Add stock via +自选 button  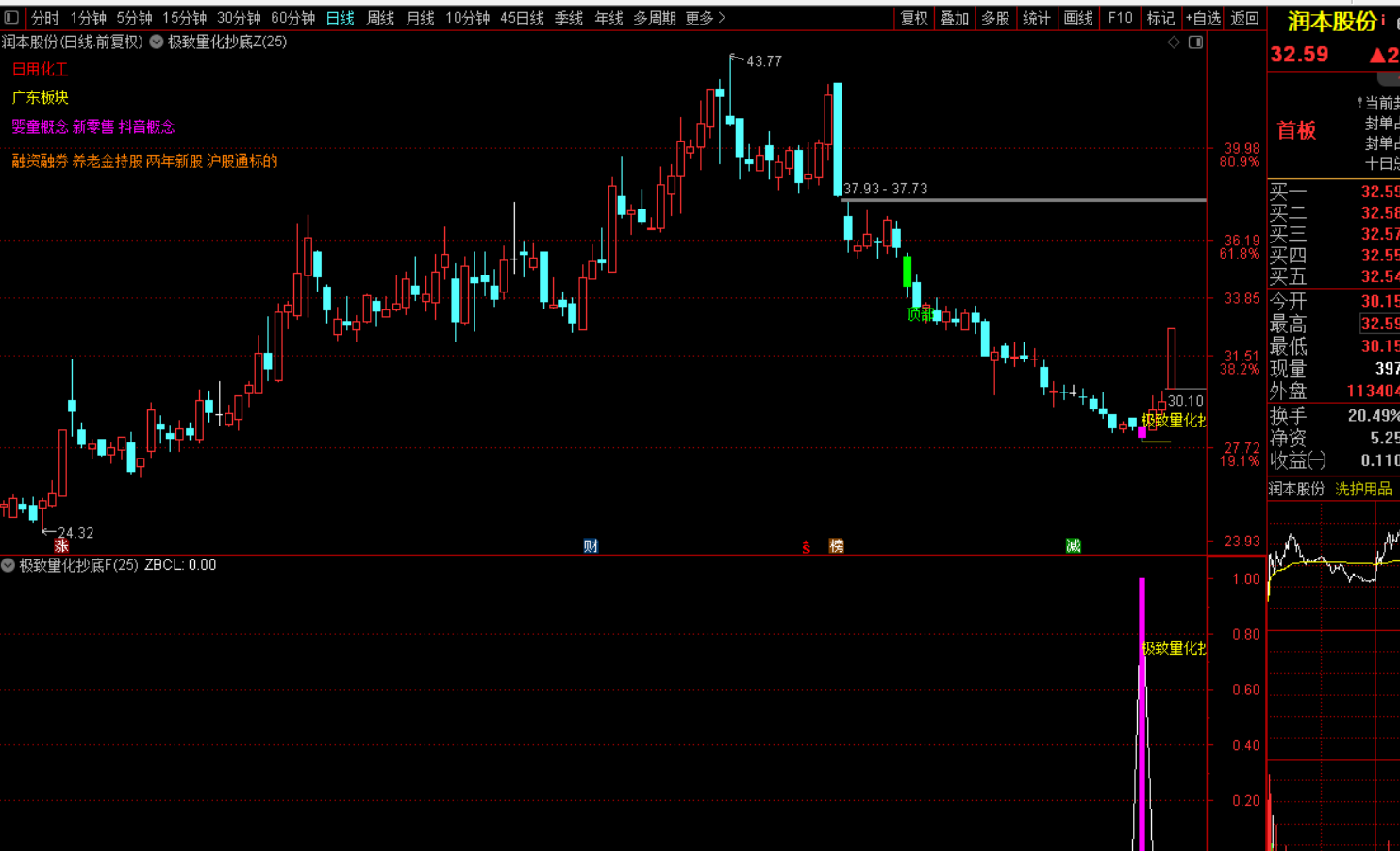[1203, 18]
